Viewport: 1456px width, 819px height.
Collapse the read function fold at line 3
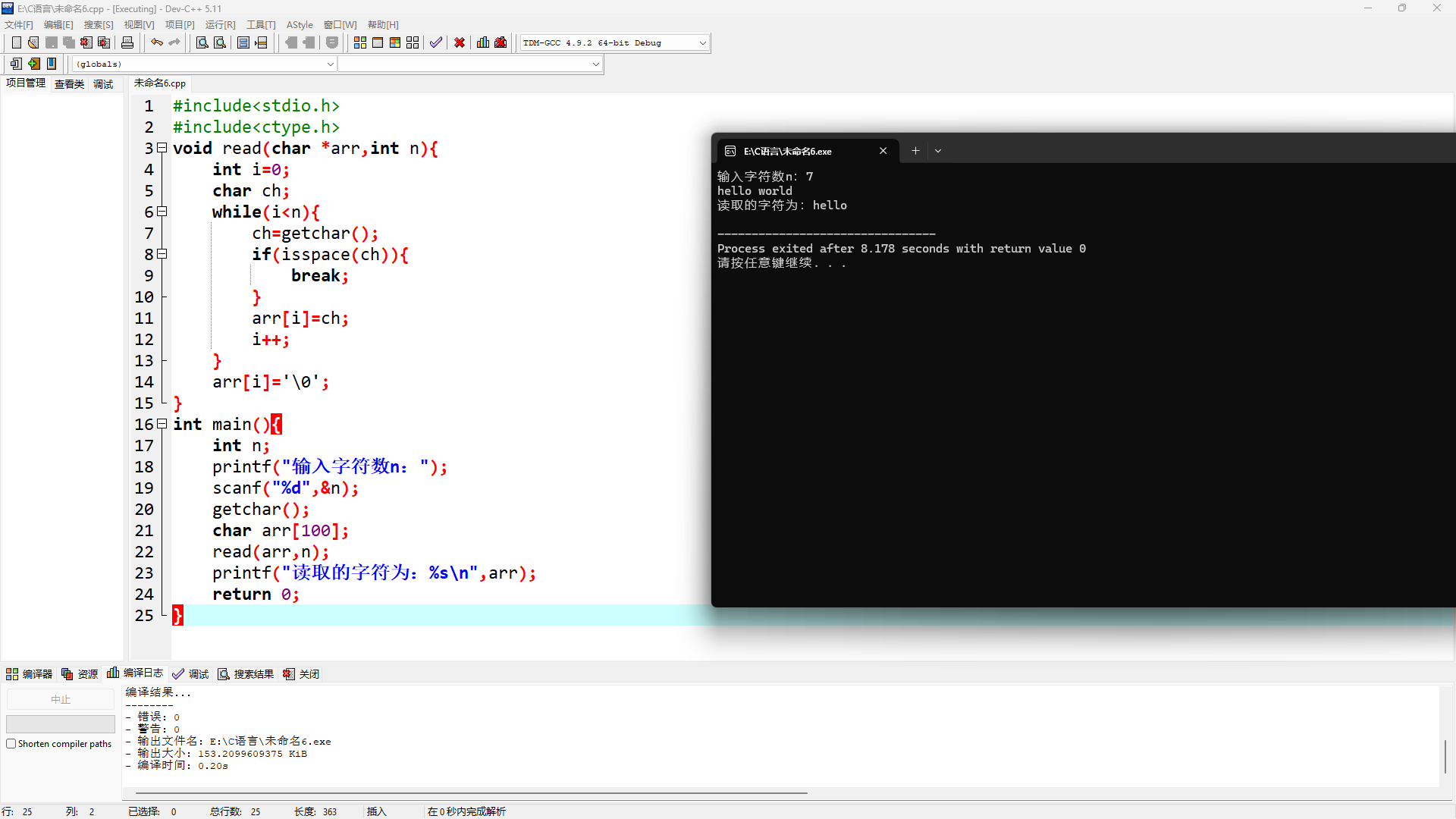162,149
